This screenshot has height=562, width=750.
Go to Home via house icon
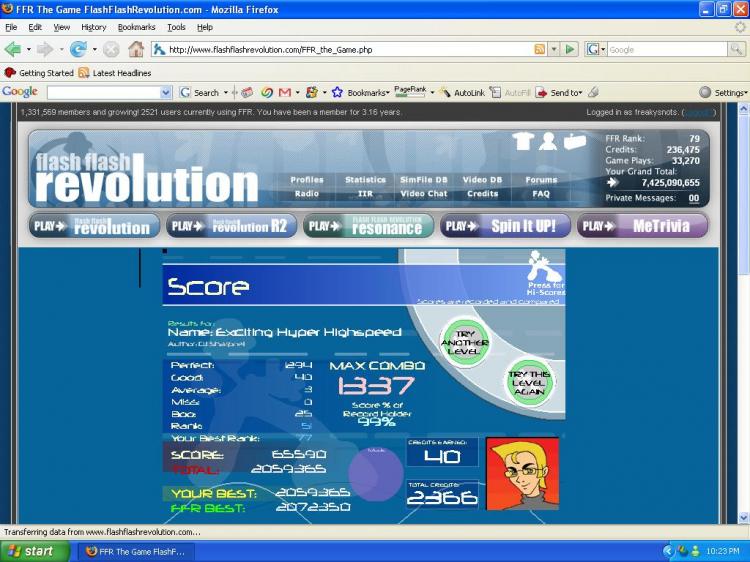click(136, 49)
